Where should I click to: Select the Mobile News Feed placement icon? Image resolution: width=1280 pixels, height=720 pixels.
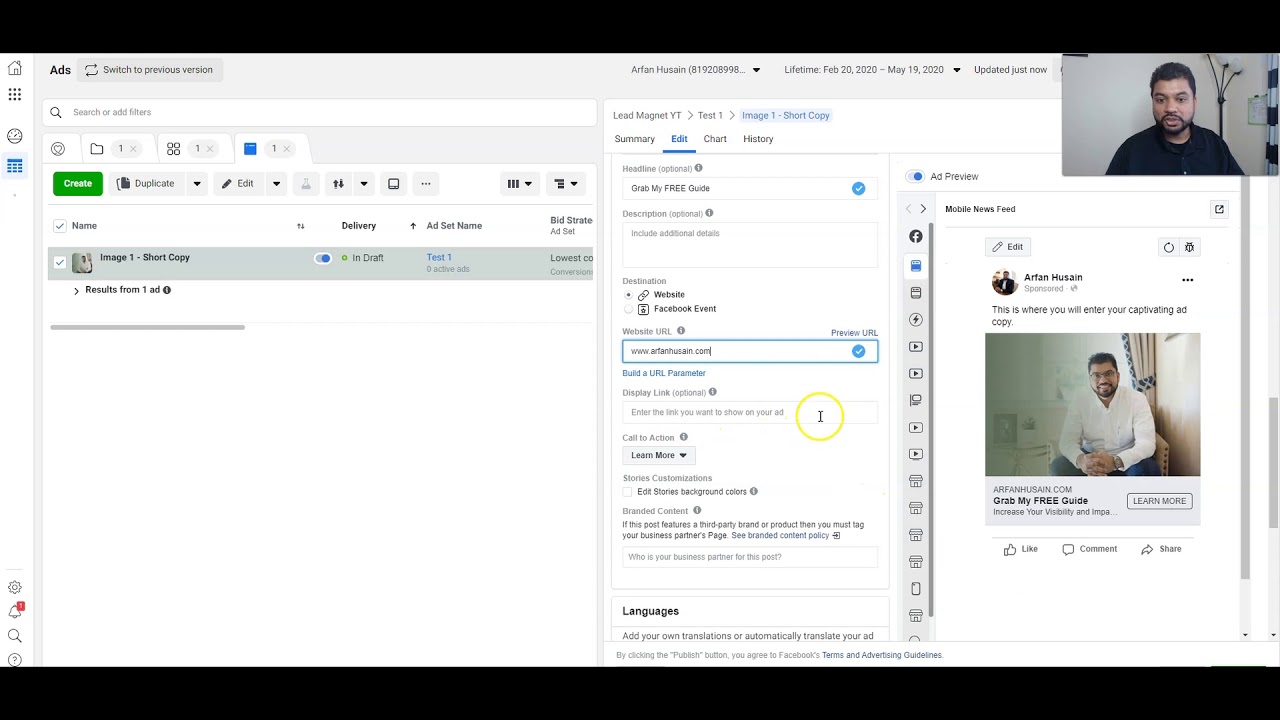tap(916, 266)
